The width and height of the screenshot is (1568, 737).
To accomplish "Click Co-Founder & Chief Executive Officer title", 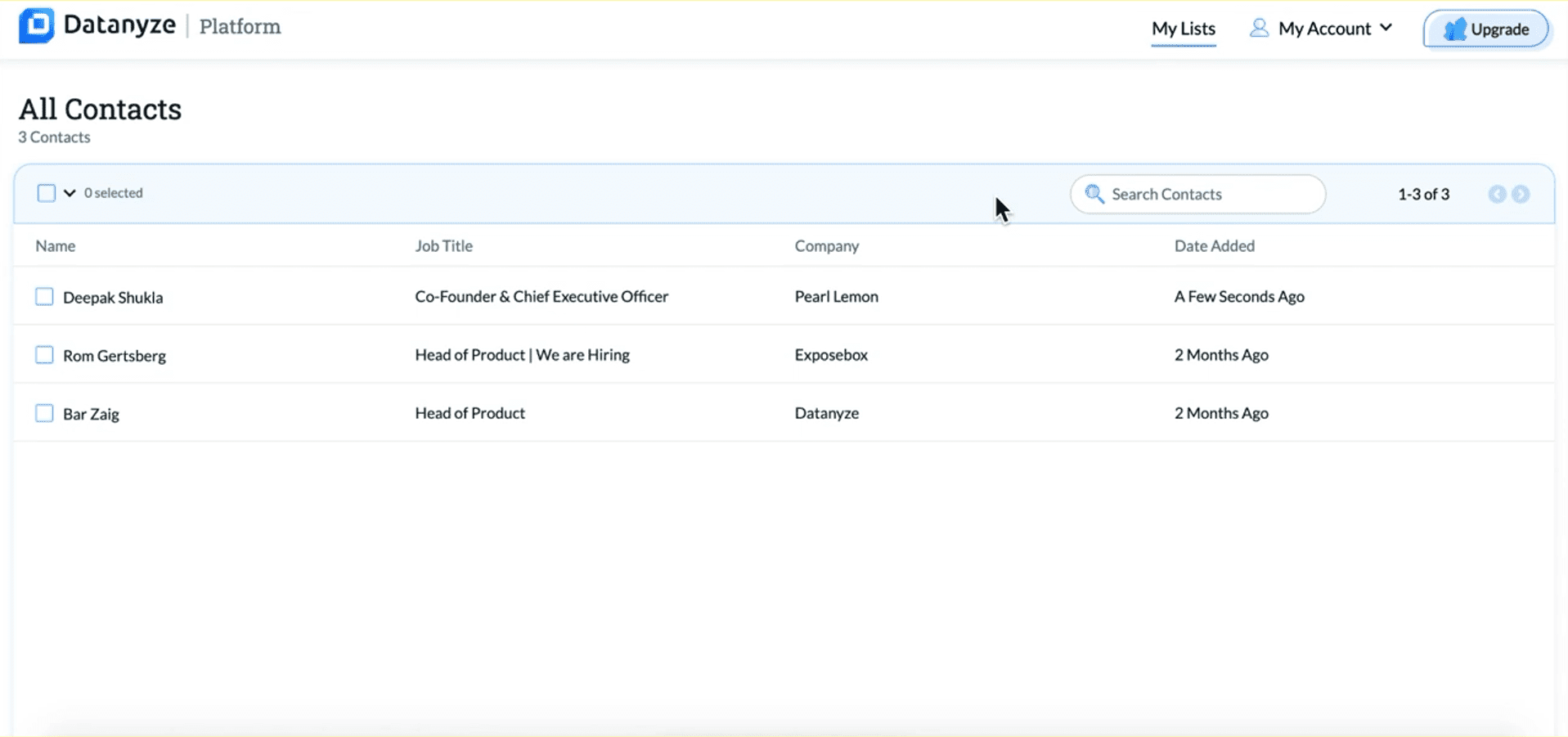I will click(541, 296).
